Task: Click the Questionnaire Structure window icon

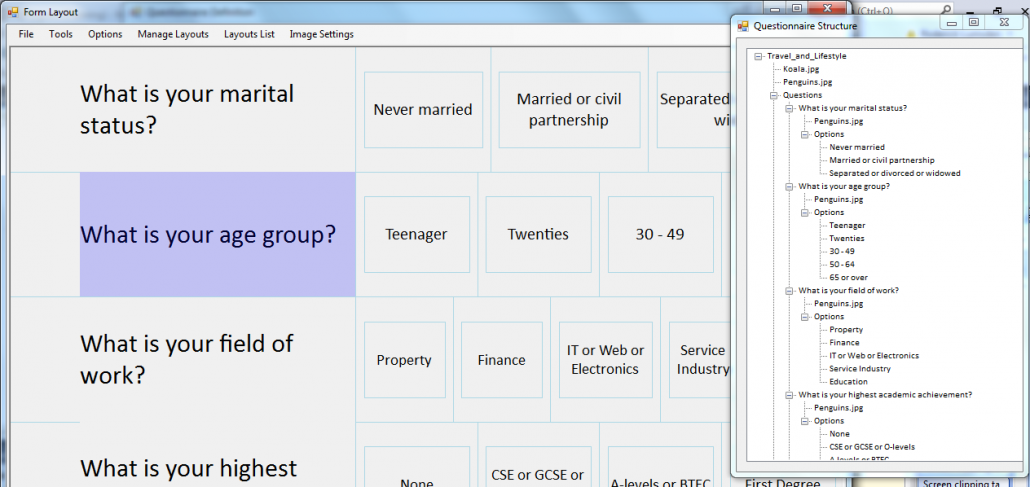Action: [743, 25]
